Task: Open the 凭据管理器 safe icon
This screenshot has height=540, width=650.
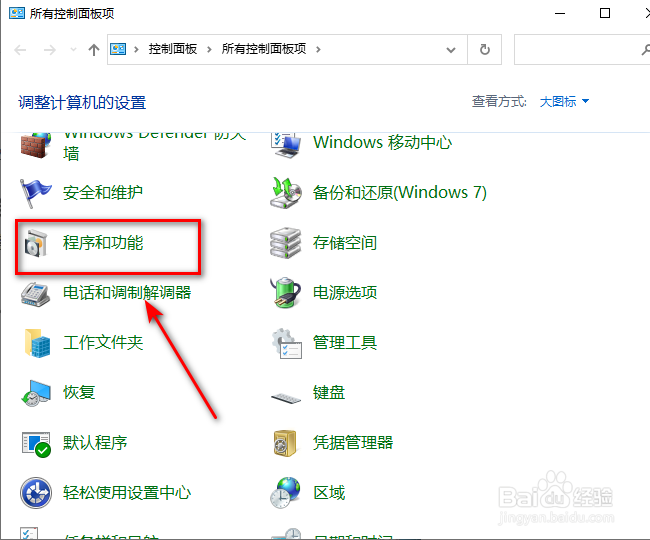Action: point(286,443)
